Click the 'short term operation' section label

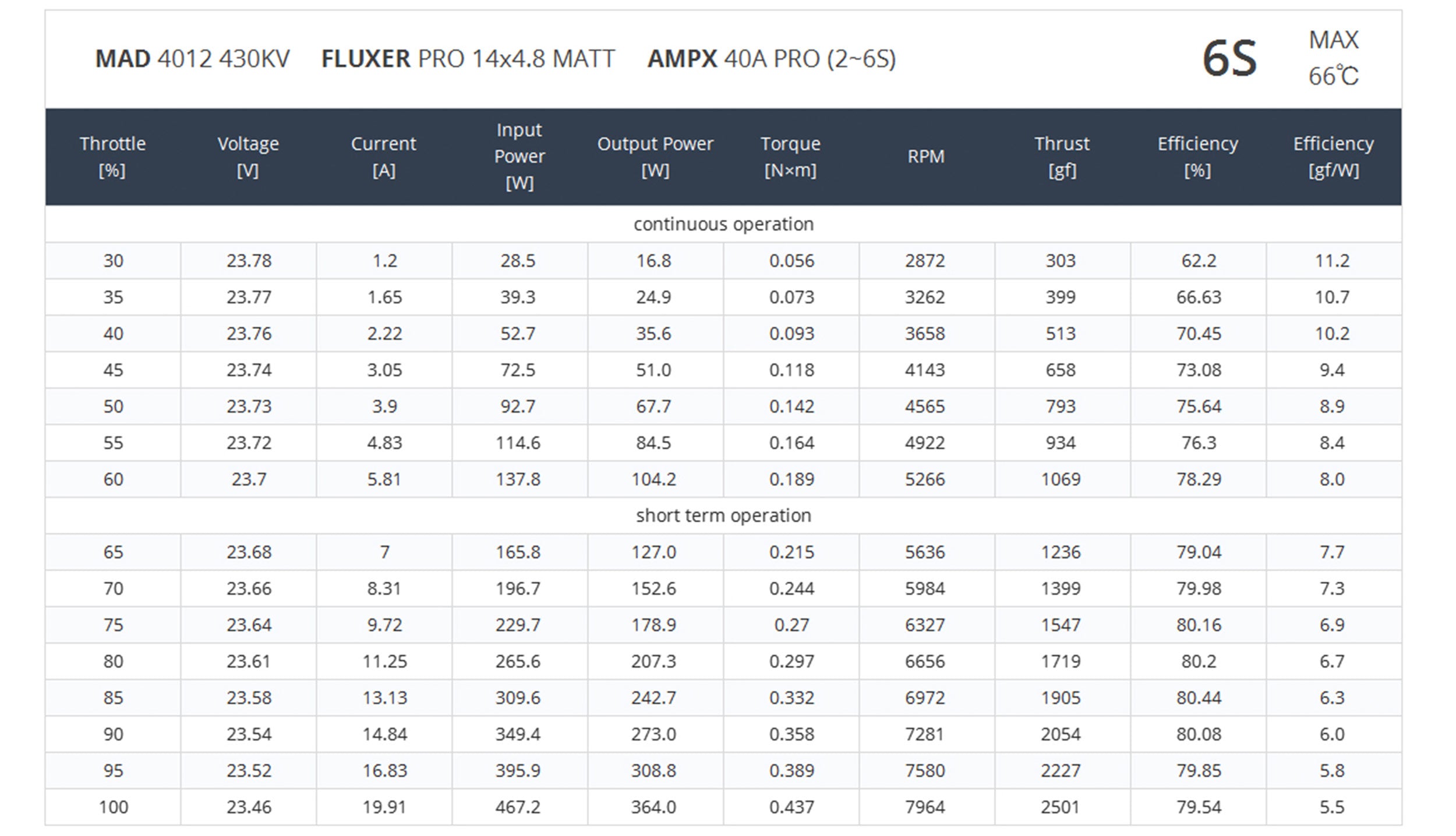pyautogui.click(x=723, y=515)
